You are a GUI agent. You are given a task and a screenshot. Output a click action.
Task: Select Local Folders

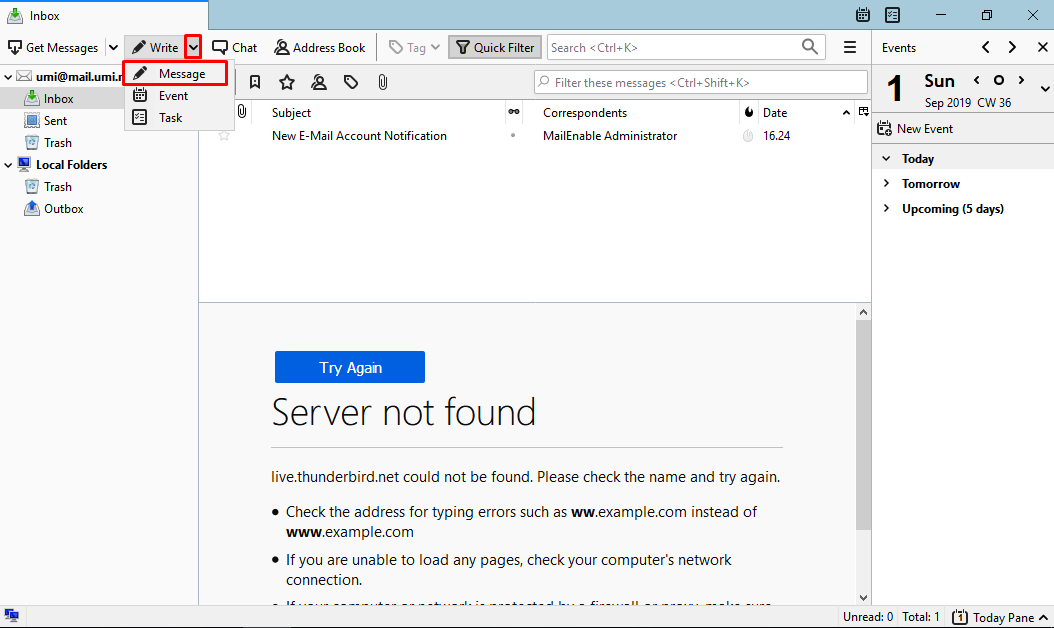coord(71,165)
